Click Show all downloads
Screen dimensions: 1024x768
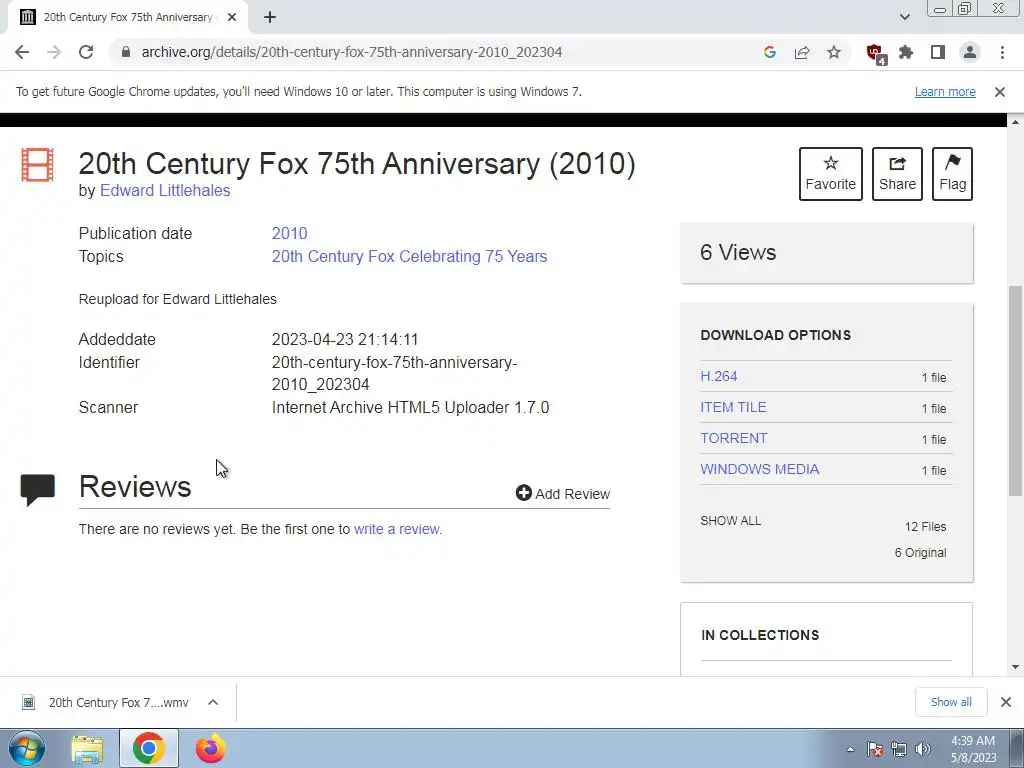coord(951,703)
